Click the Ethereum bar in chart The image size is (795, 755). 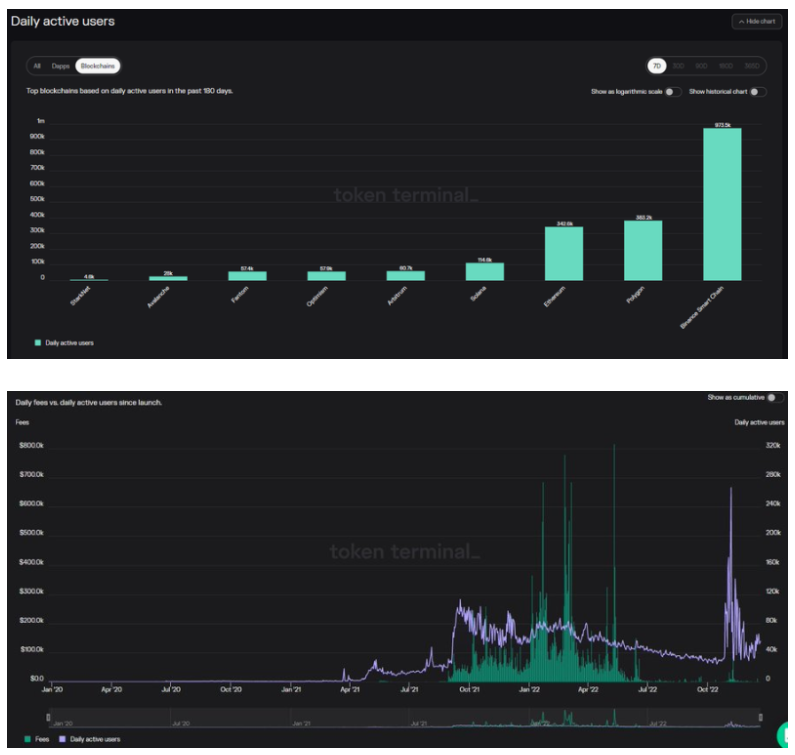(x=564, y=254)
